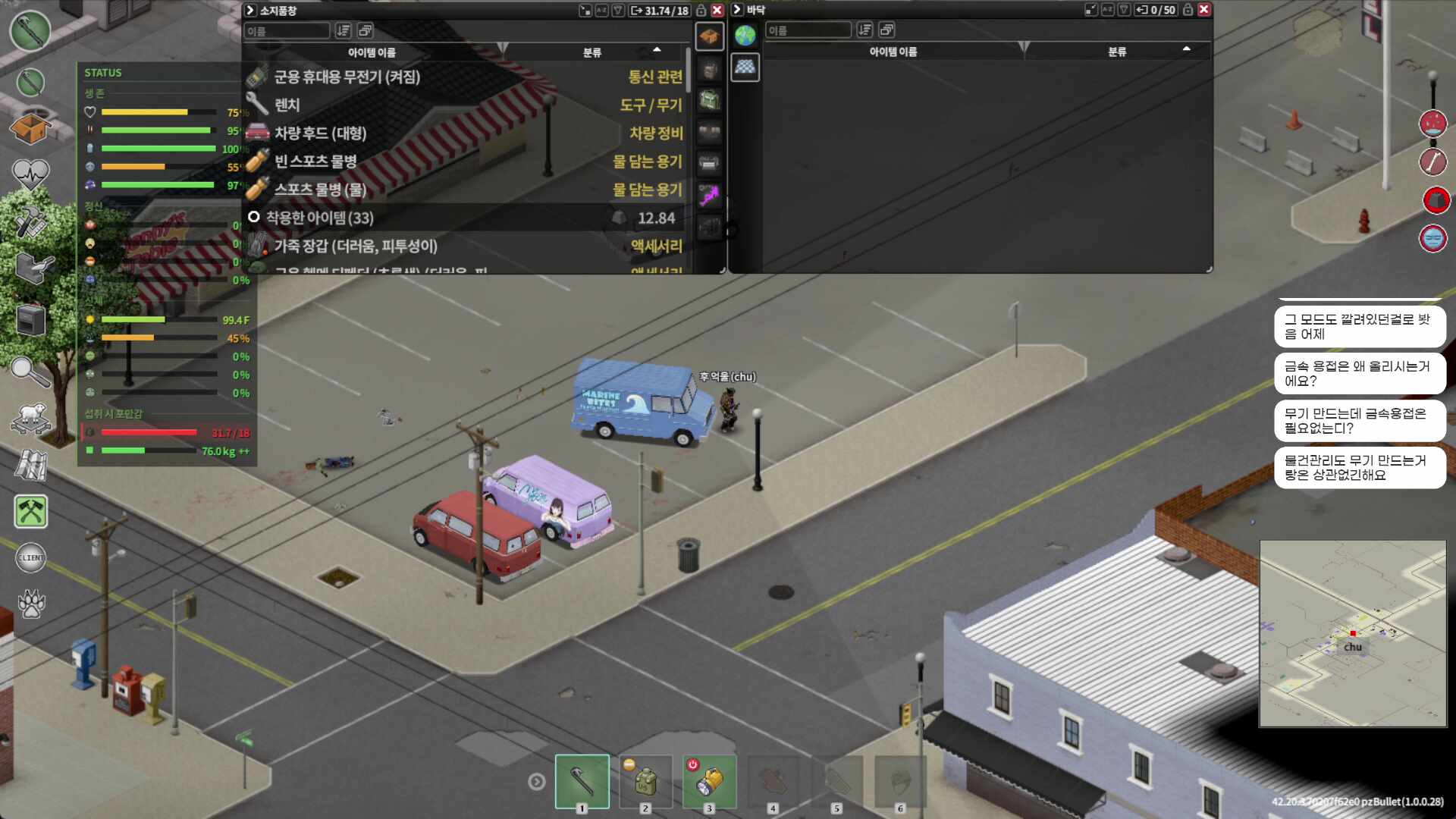The height and width of the screenshot is (819, 1456).
Task: Click stacked-windows button in floor panel
Action: (x=886, y=30)
